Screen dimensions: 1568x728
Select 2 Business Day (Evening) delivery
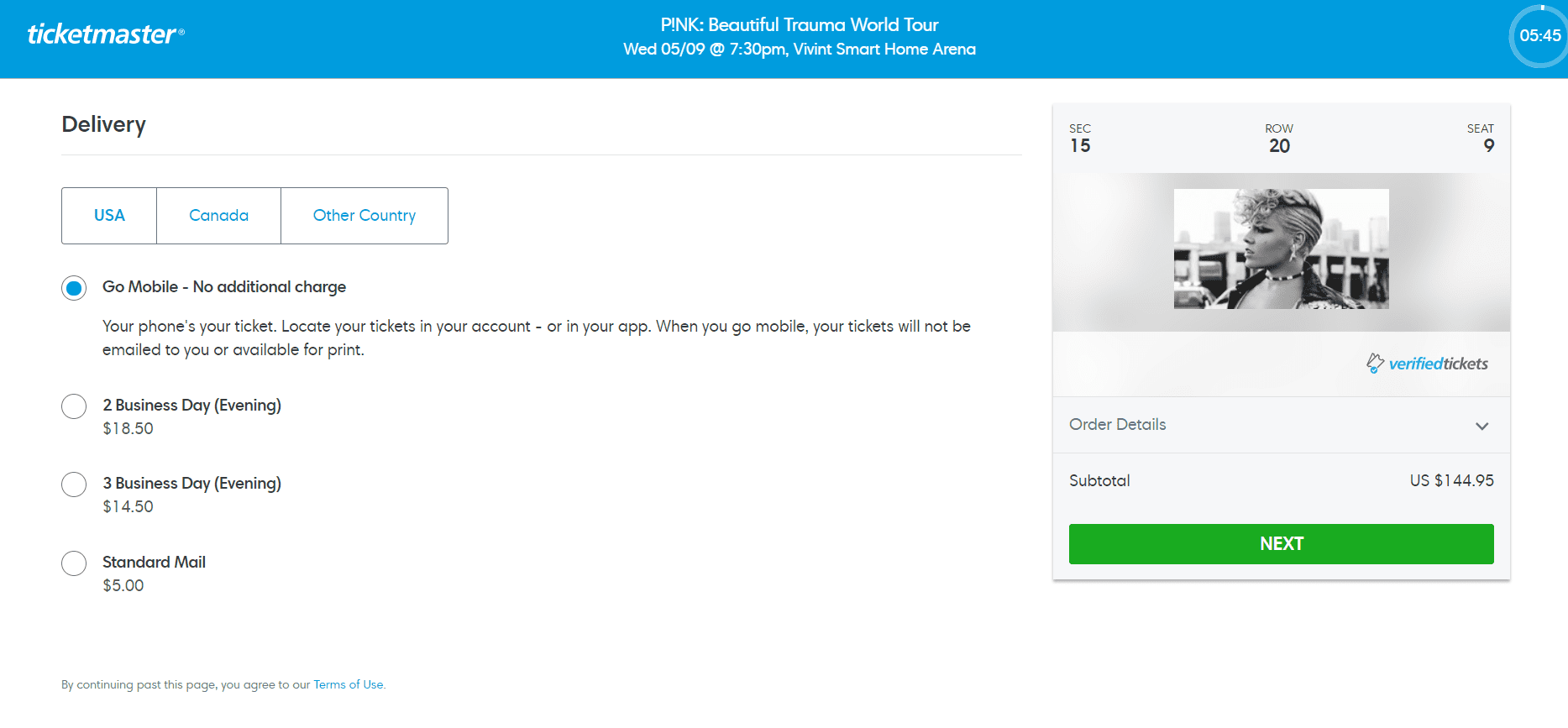74,406
